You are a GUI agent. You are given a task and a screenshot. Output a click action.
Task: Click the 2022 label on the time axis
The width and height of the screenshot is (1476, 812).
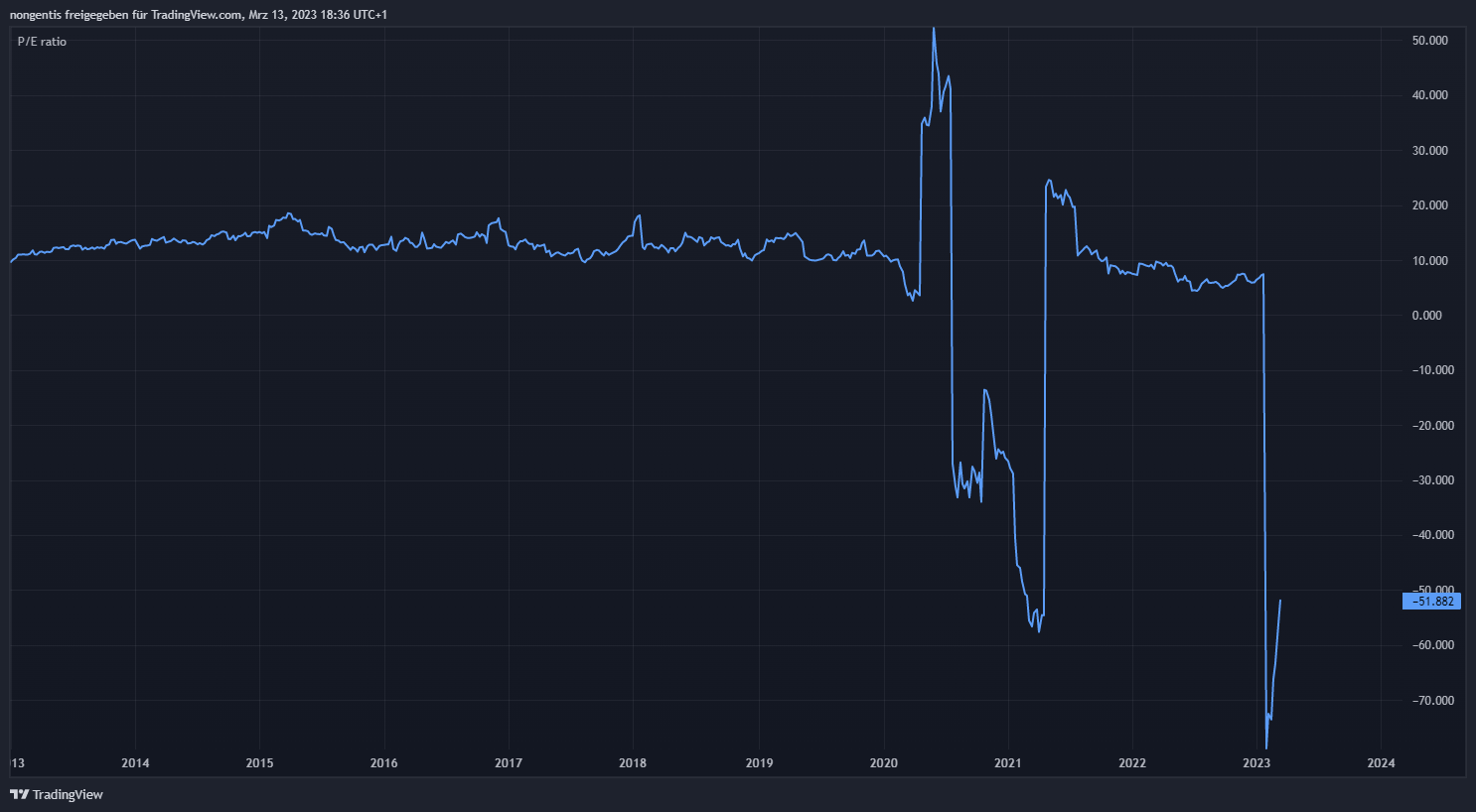pos(1132,763)
